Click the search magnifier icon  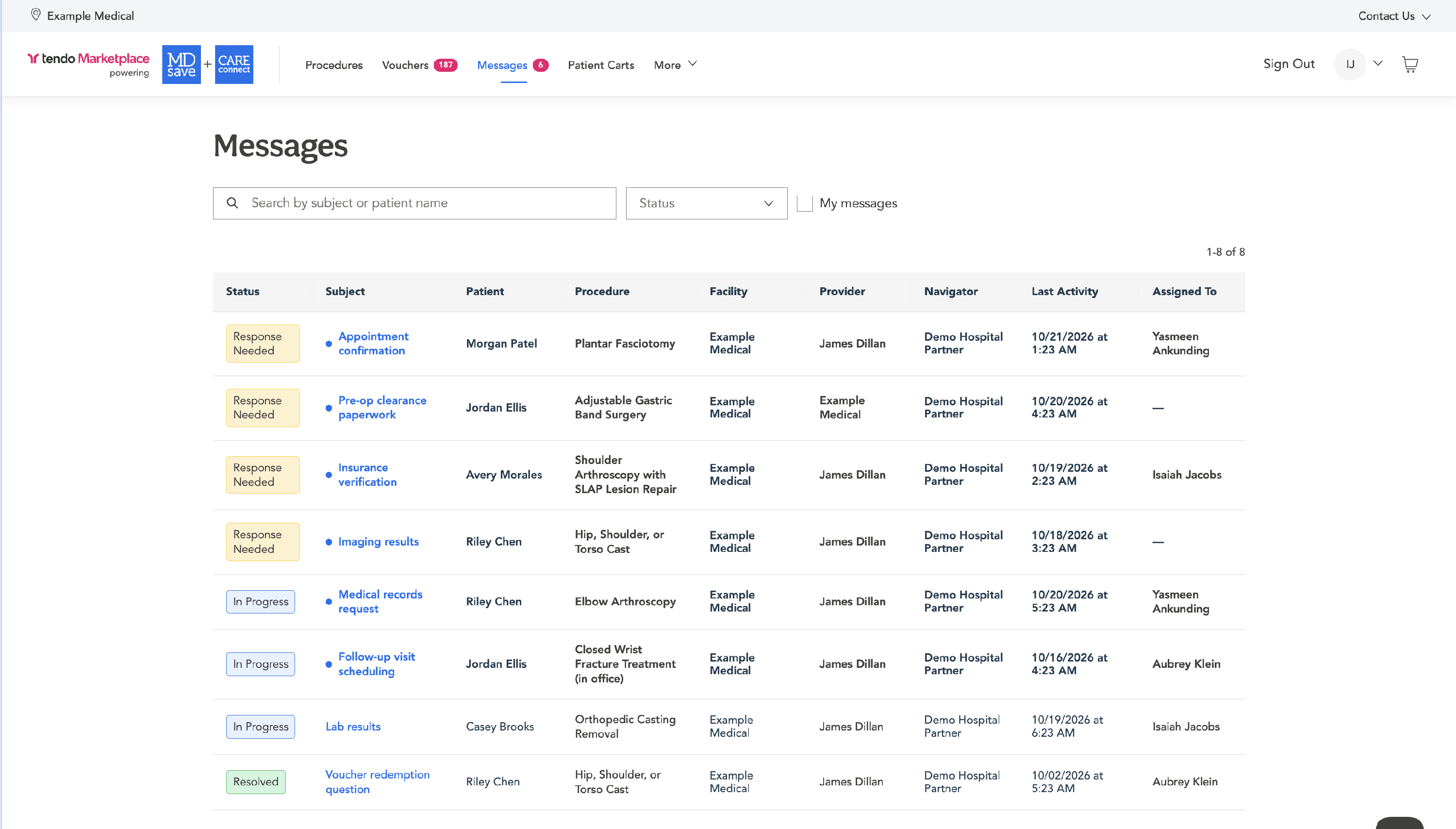point(232,203)
